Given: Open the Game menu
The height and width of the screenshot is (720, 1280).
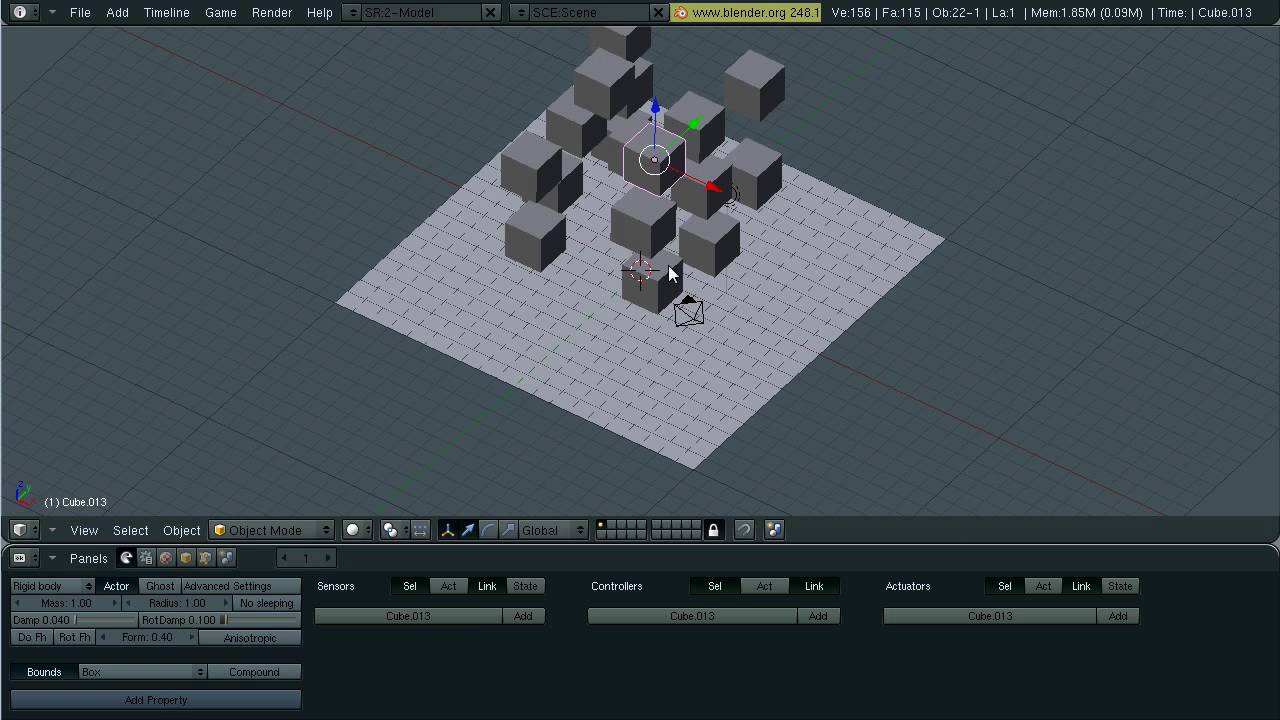Looking at the screenshot, I should click(220, 13).
